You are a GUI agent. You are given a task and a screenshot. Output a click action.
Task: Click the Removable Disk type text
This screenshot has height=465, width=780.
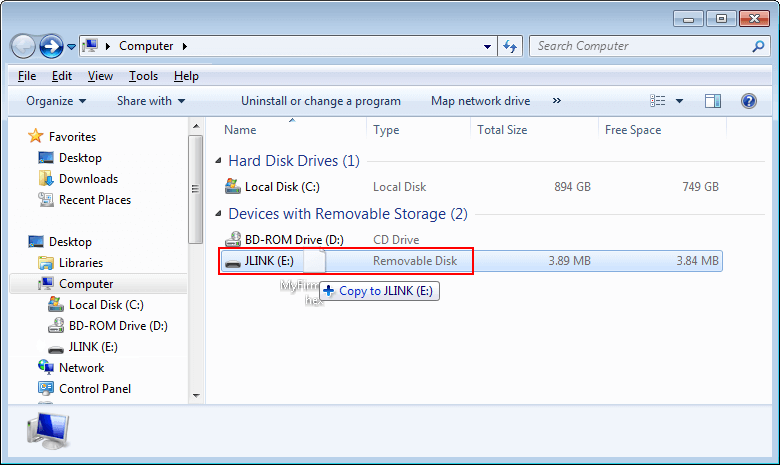click(x=415, y=261)
